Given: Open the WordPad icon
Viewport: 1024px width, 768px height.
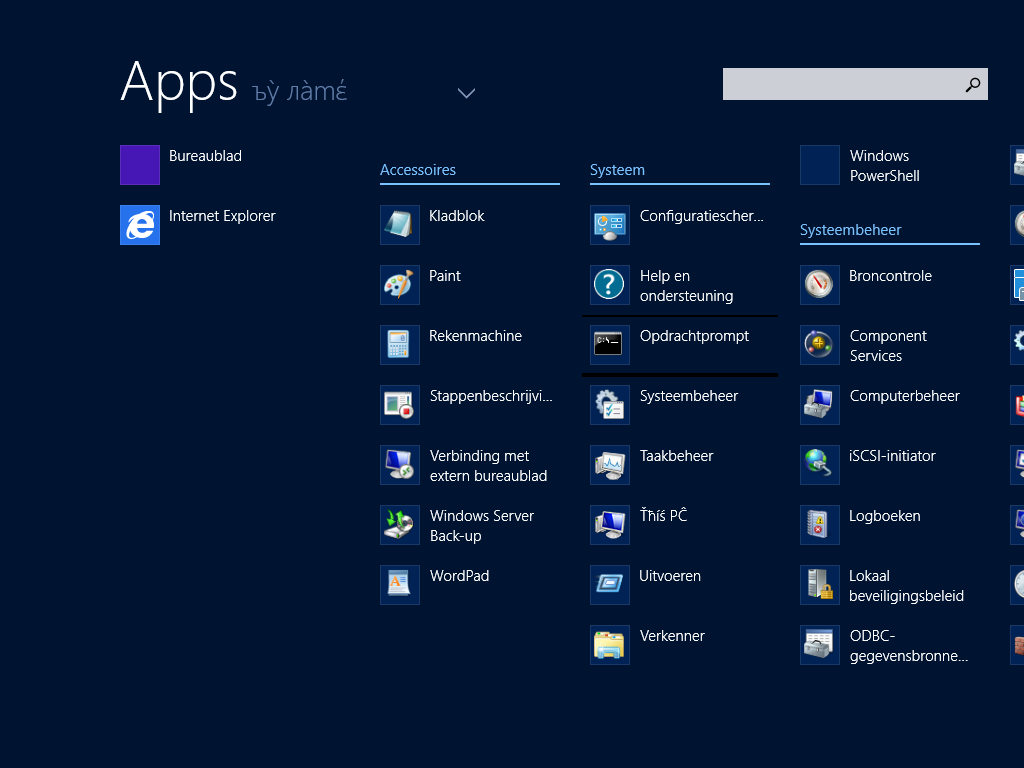Looking at the screenshot, I should [400, 585].
